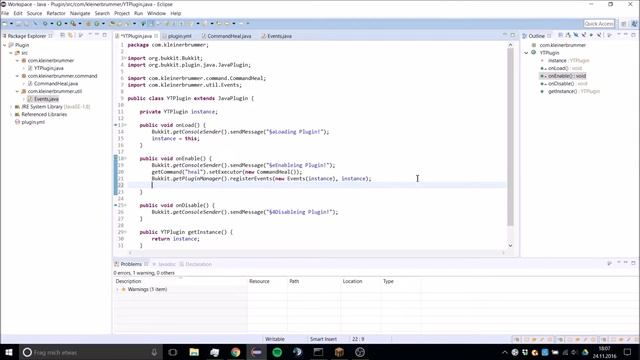Open the Source menu
The image size is (640, 360).
pos(34,13)
